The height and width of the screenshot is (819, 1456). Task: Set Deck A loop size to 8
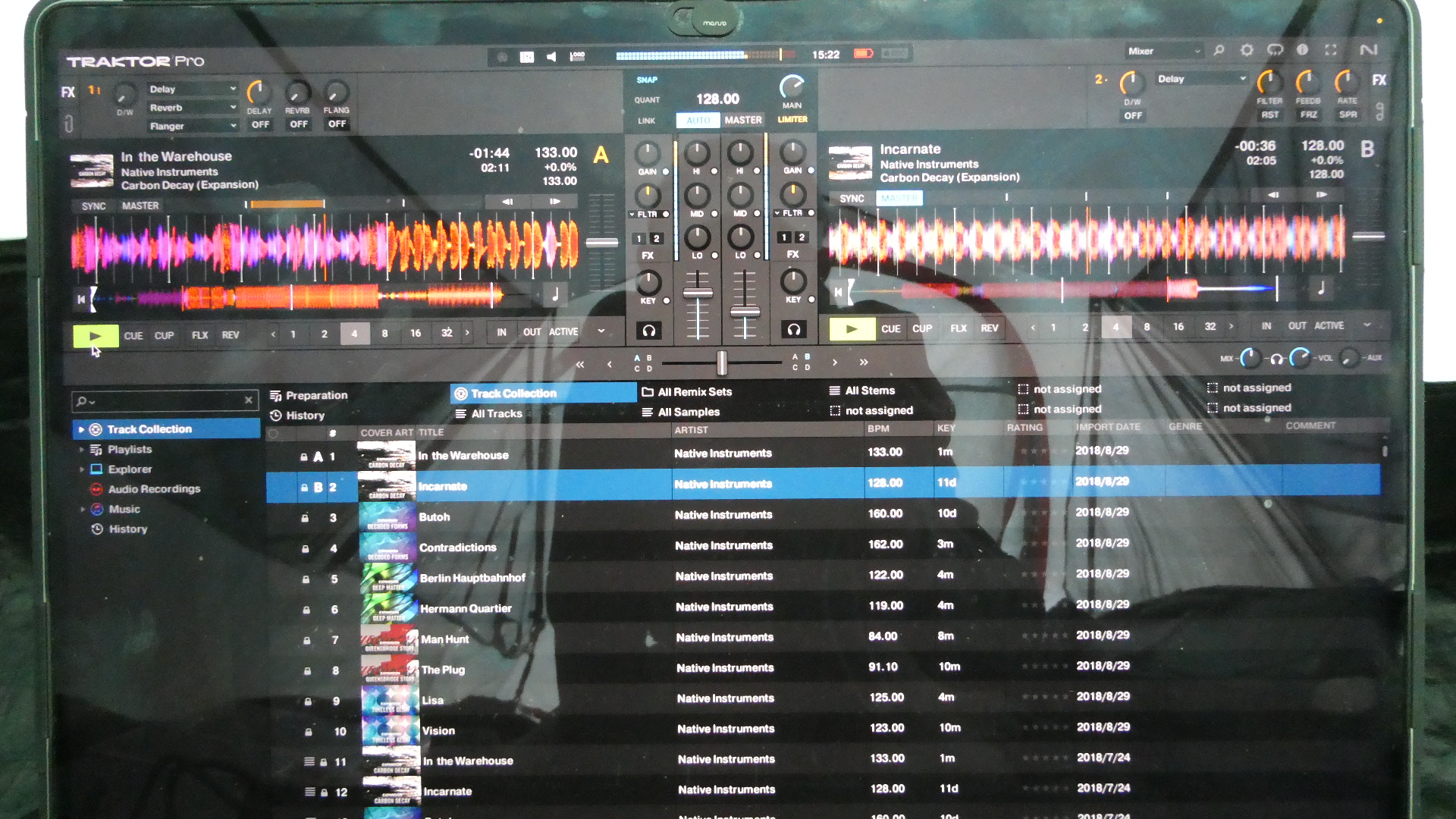(385, 334)
